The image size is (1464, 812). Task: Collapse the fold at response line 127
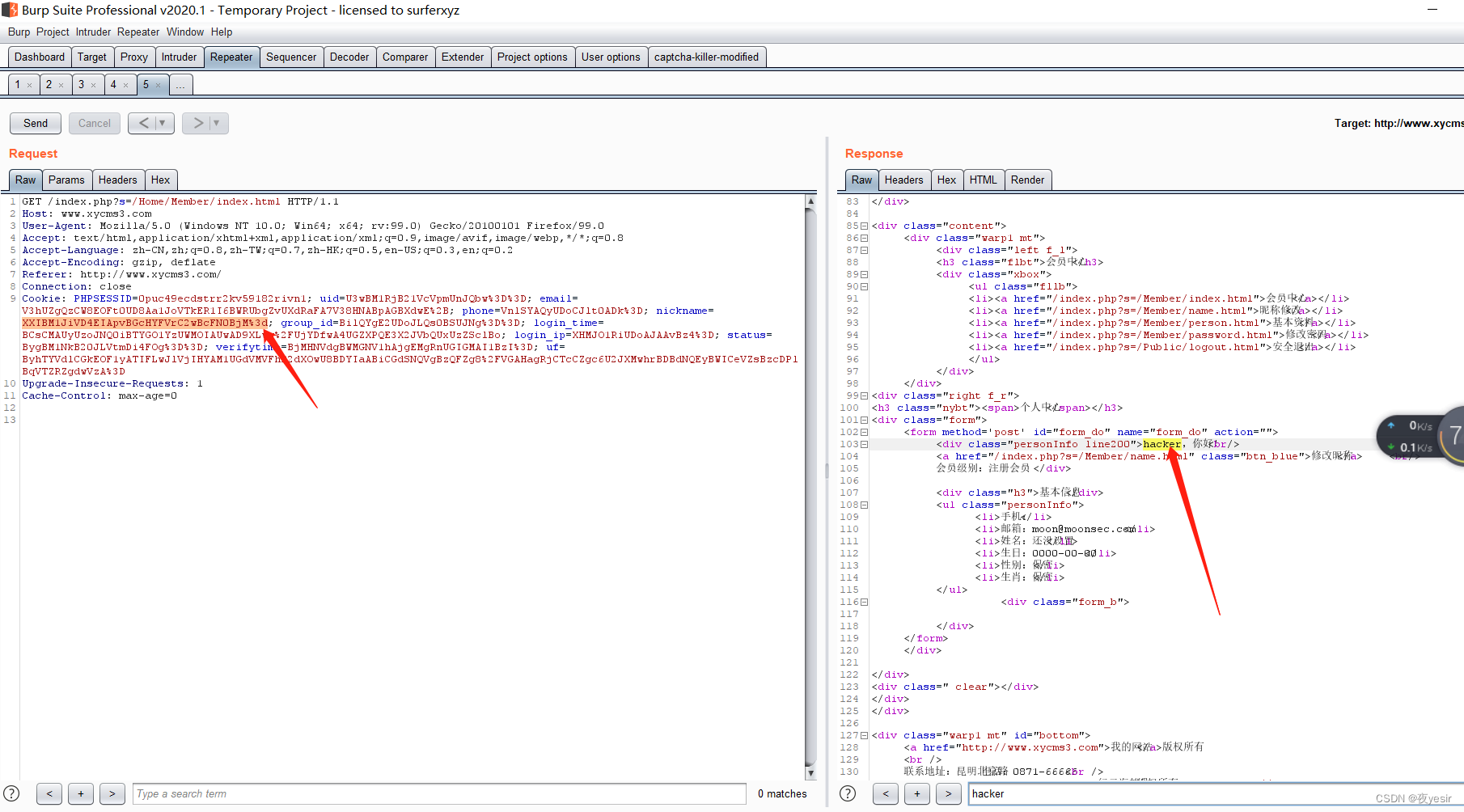pos(865,736)
